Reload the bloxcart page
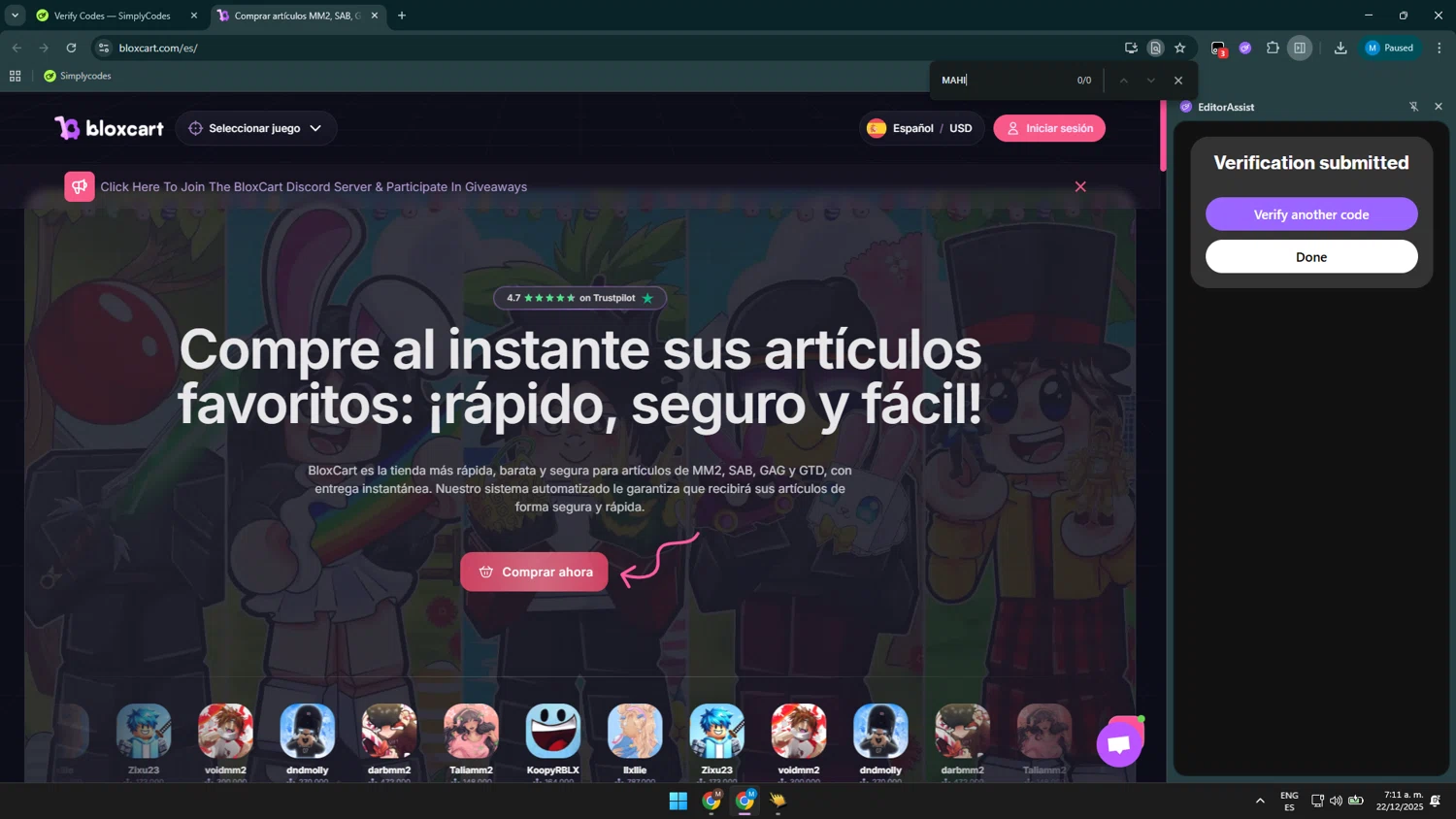1456x819 pixels. coord(71,48)
